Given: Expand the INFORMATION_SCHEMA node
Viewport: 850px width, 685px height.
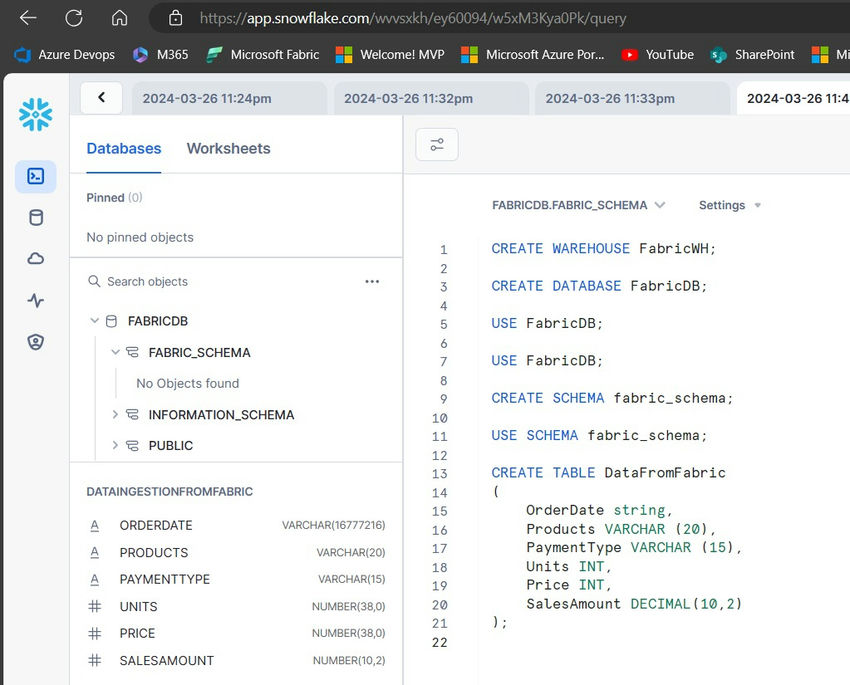Looking at the screenshot, I should [x=115, y=415].
